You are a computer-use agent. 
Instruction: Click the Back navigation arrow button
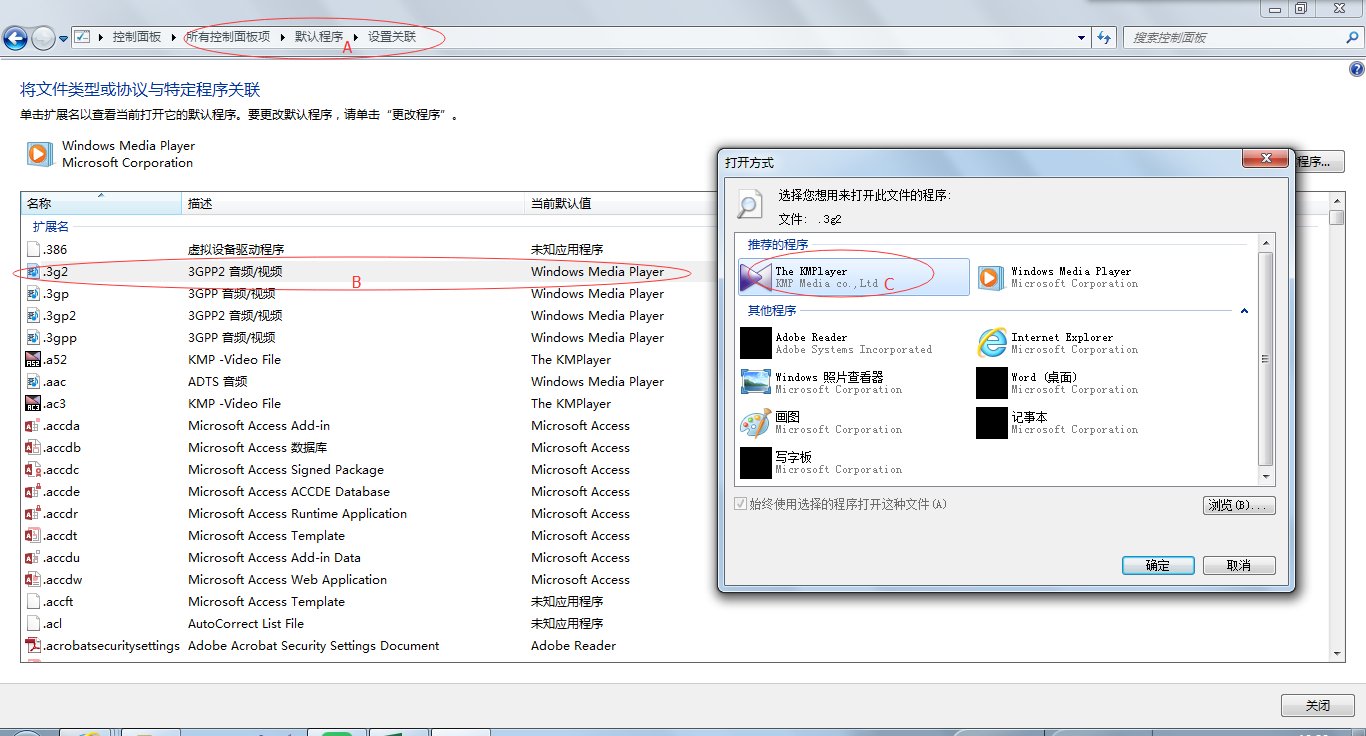pyautogui.click(x=16, y=38)
